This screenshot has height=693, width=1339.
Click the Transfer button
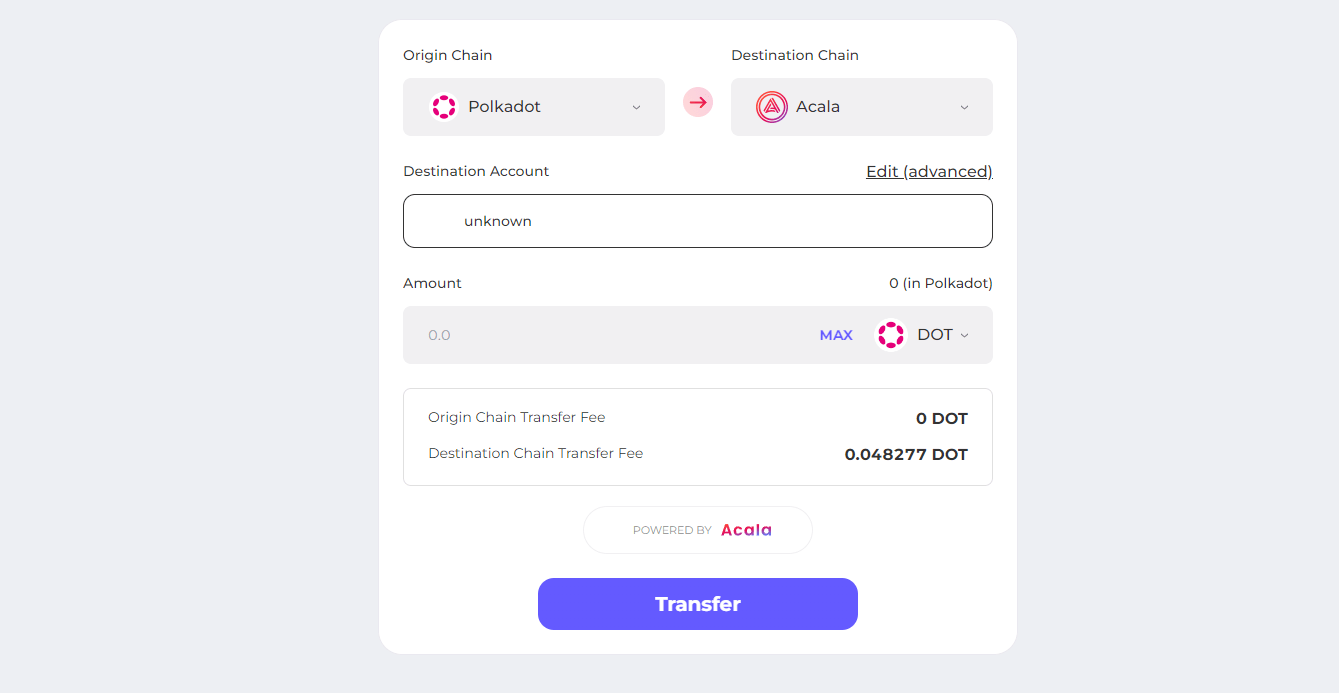pyautogui.click(x=698, y=604)
